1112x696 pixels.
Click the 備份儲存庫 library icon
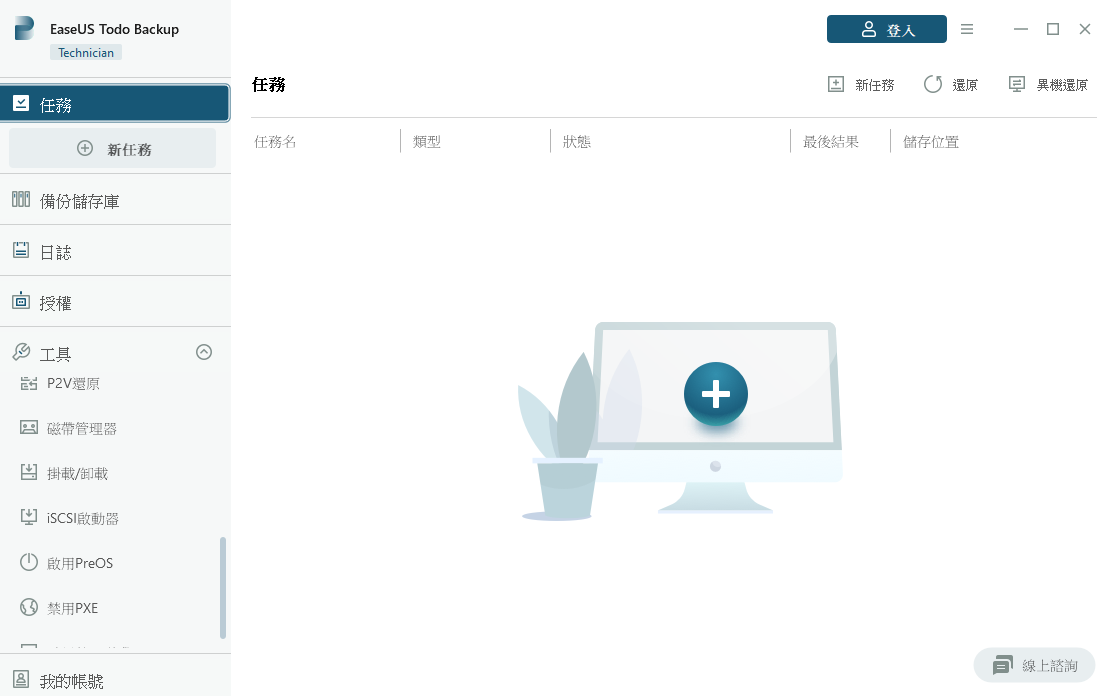point(21,199)
